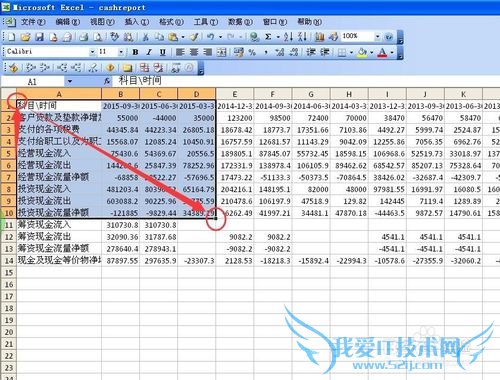Image resolution: width=500 pixels, height=380 pixels.
Task: Open the Name Box dropdown arrow
Action: 70,81
